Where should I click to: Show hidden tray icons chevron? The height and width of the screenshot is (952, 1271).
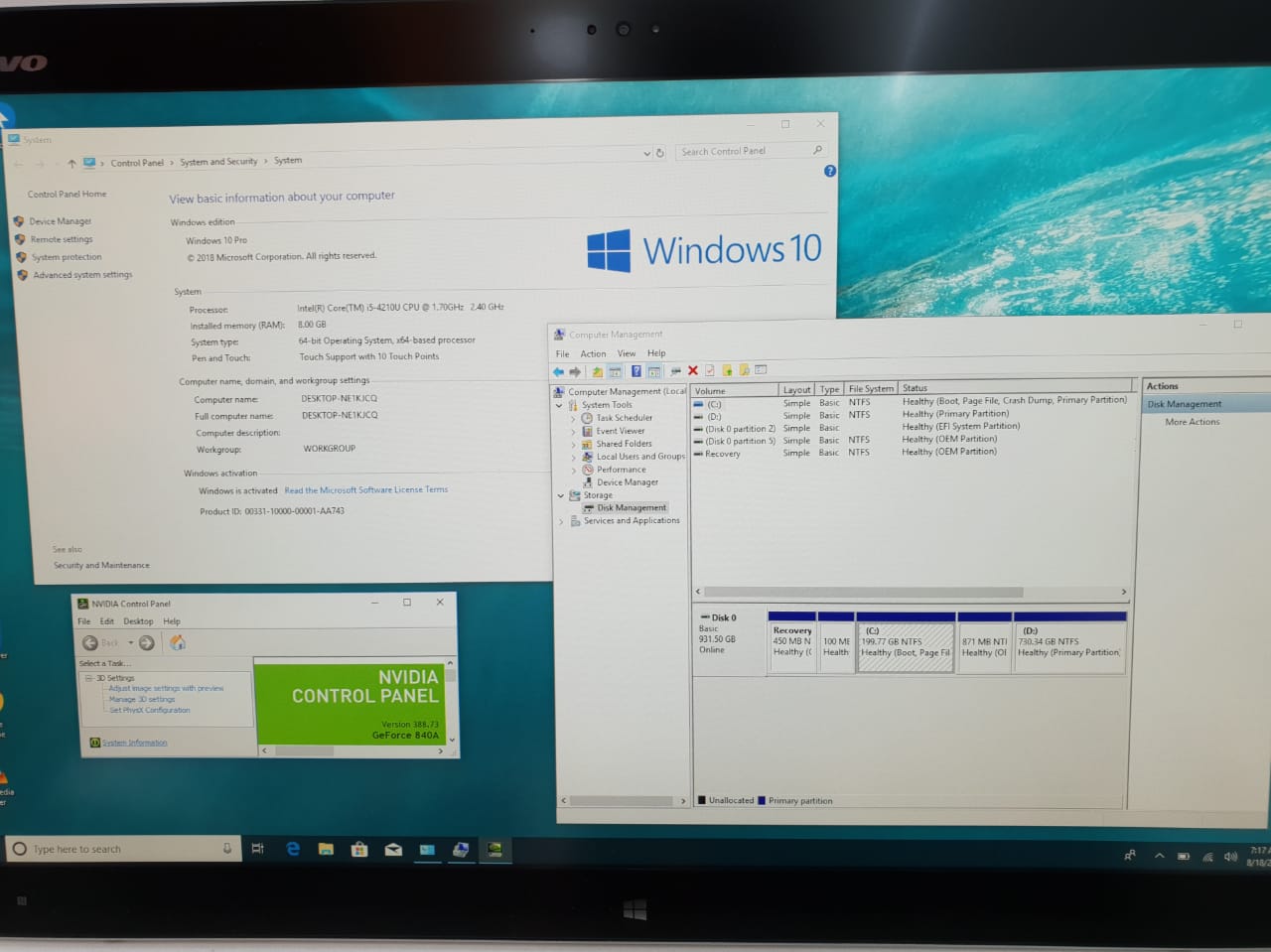point(1159,856)
